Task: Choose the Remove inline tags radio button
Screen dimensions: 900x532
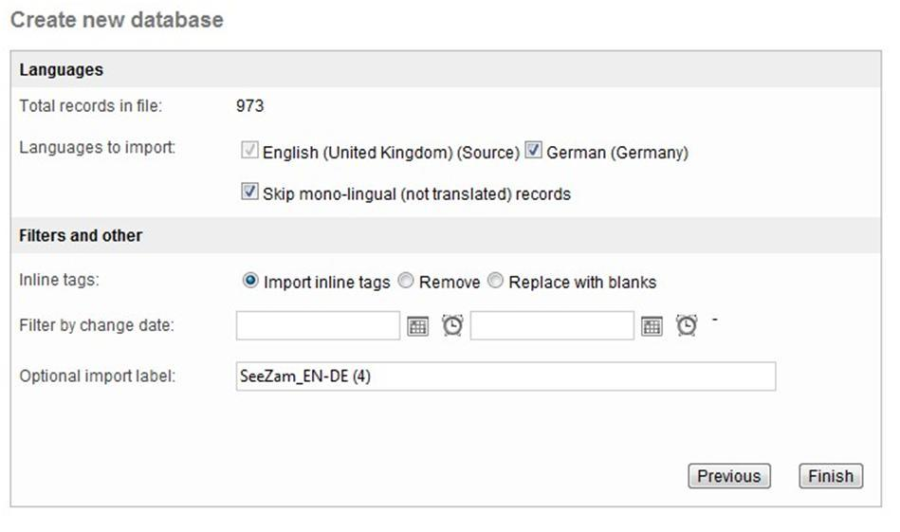Action: [406, 282]
